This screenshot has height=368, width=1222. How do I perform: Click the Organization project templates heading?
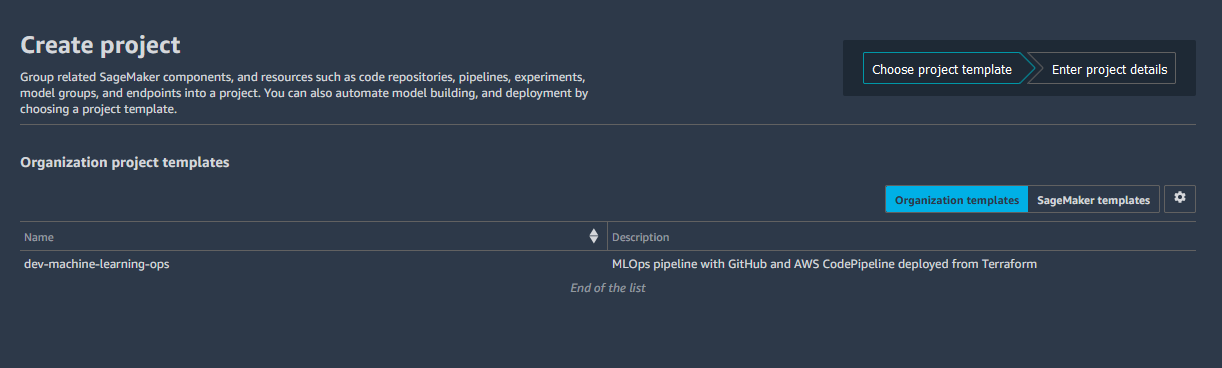125,162
